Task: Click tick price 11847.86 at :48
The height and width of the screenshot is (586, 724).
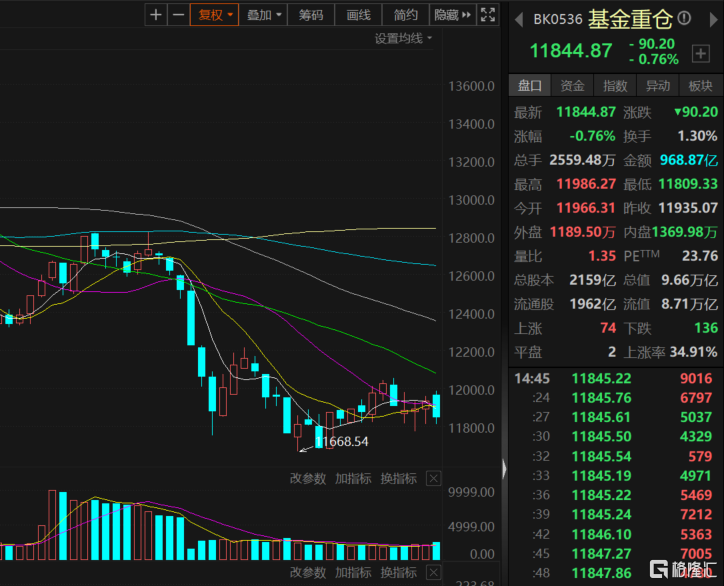Action: point(601,573)
